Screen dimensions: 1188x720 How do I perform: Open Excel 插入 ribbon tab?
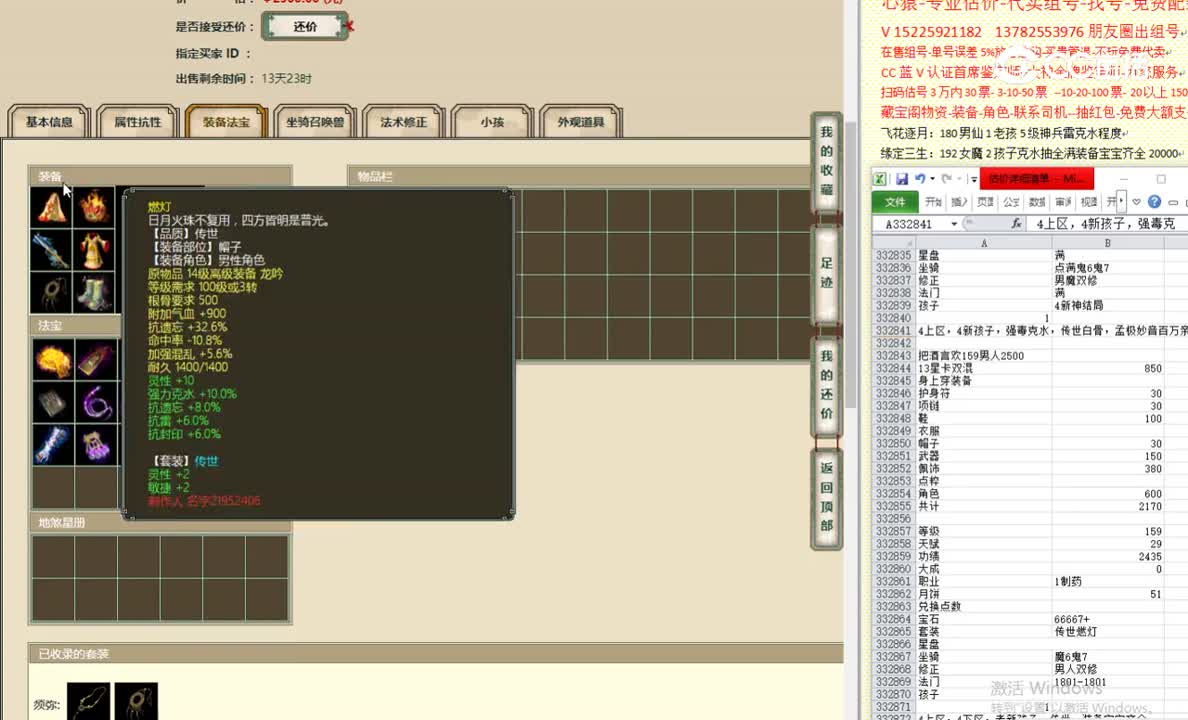coord(959,202)
